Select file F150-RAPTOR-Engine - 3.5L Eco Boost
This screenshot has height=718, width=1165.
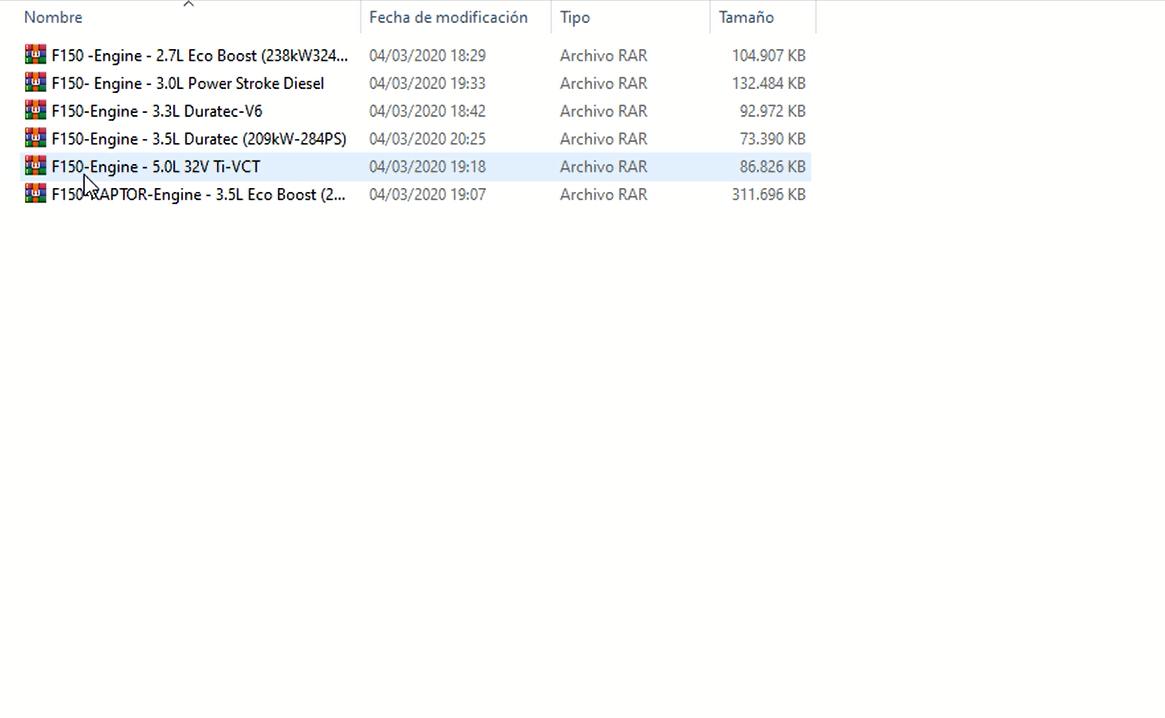click(x=198, y=194)
